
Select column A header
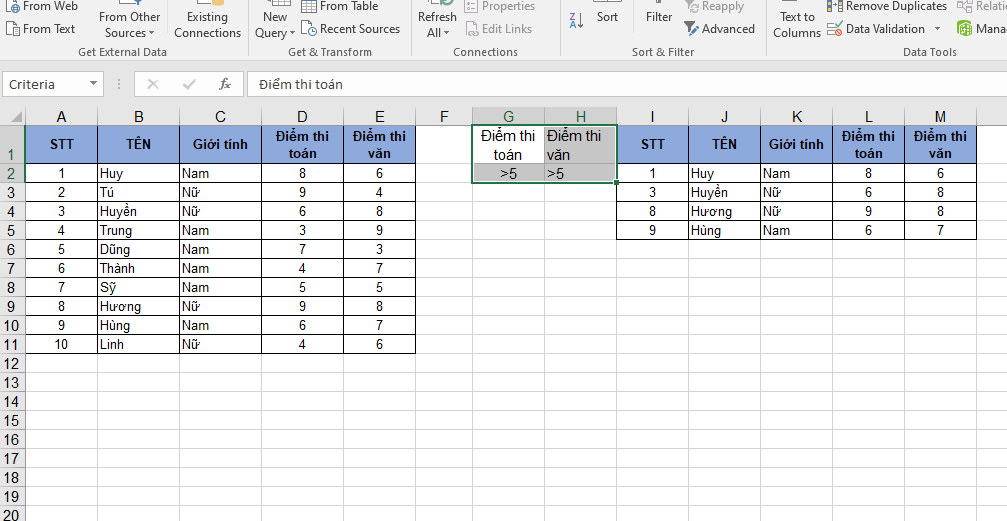[x=62, y=116]
